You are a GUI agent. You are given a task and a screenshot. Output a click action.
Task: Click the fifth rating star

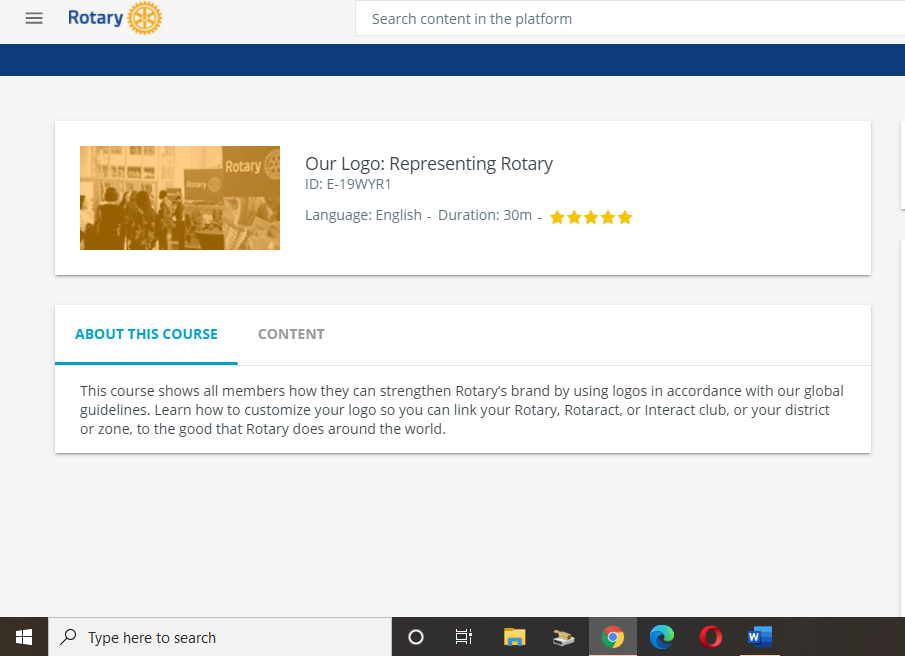coord(625,217)
